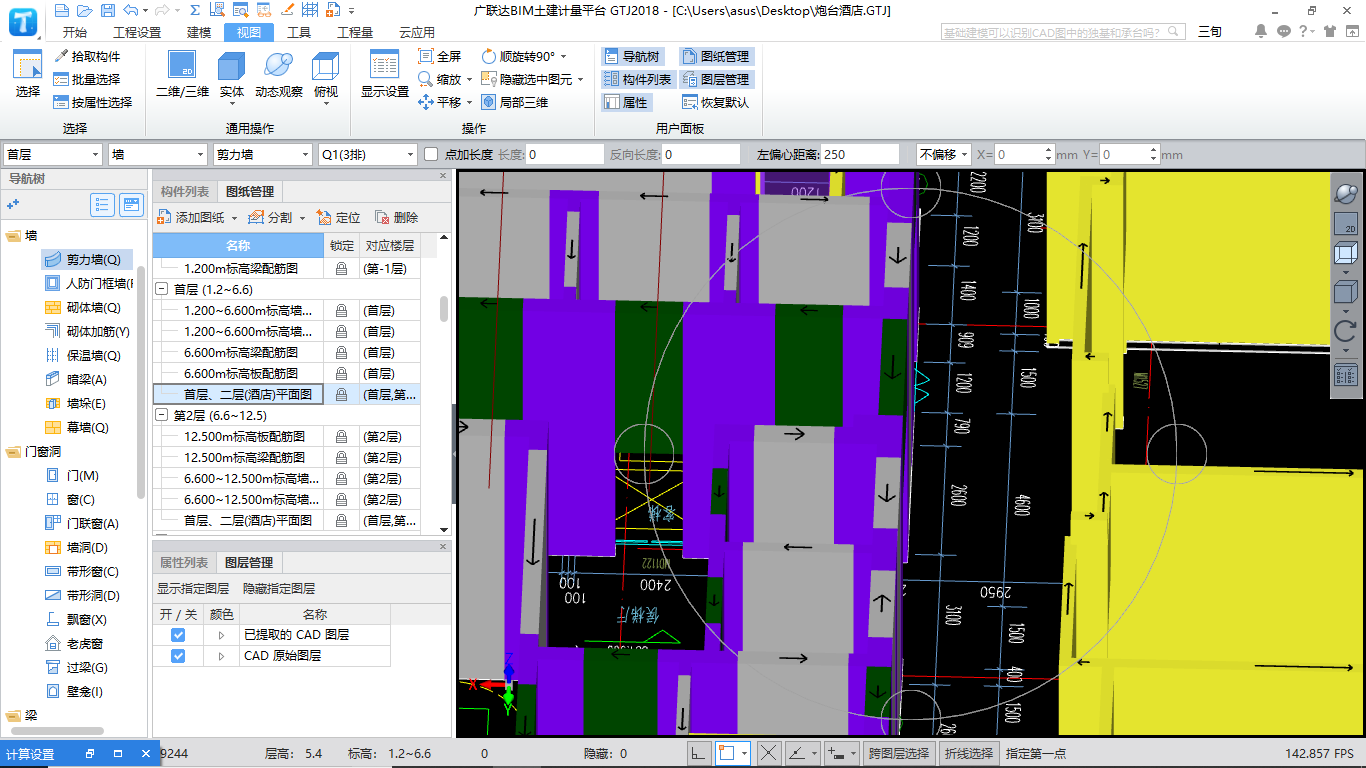Screen dimensions: 1366x768
Task: Toggle the 图层管理 panel button
Action: (x=715, y=79)
